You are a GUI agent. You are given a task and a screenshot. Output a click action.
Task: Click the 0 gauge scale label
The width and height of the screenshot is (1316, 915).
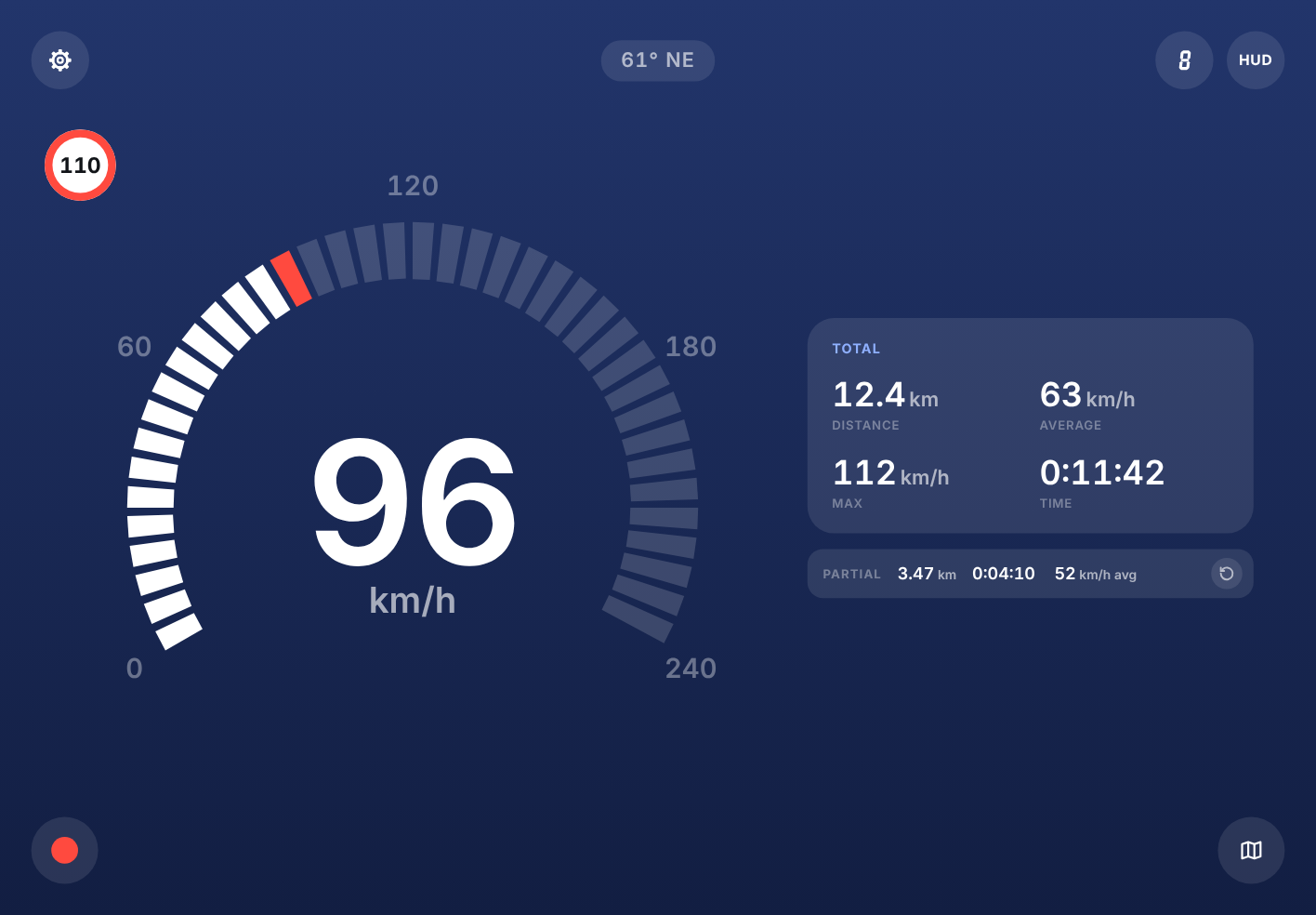(x=135, y=669)
